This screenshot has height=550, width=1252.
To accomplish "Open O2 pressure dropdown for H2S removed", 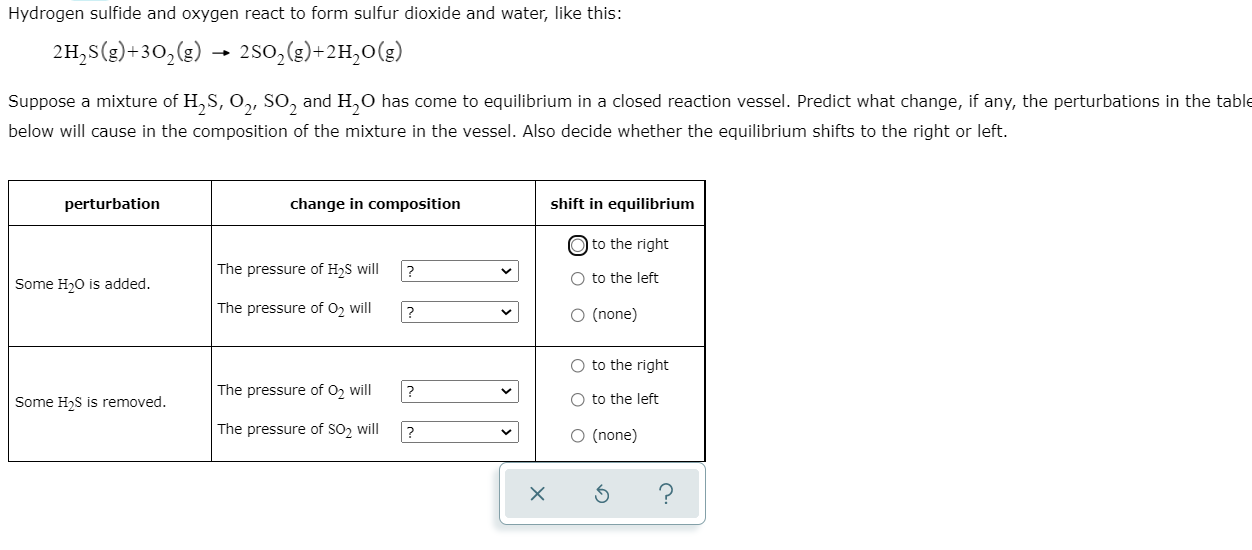I will coord(460,392).
